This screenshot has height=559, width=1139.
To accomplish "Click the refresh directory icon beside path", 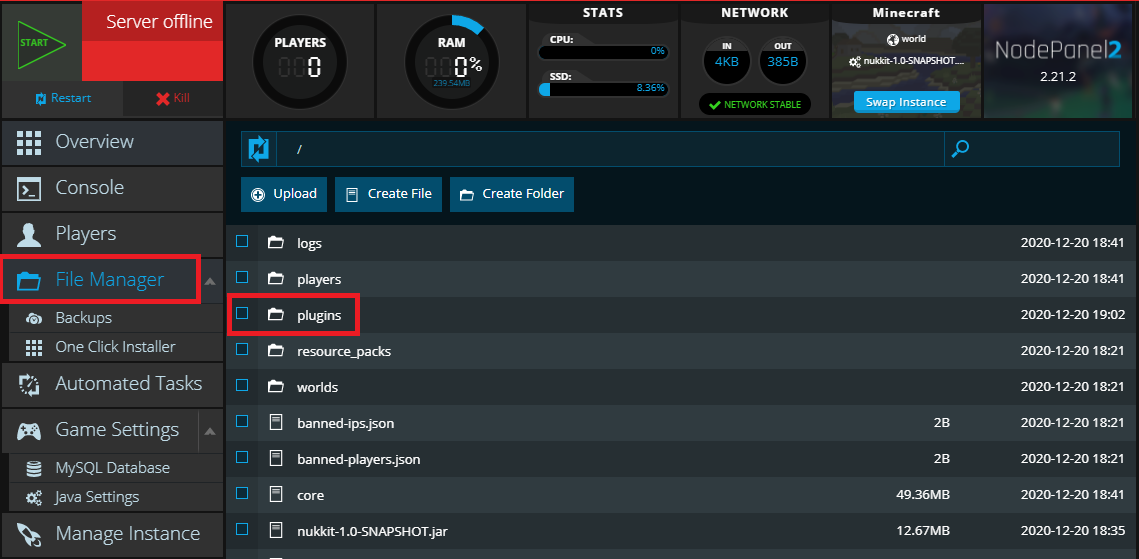I will tap(258, 149).
